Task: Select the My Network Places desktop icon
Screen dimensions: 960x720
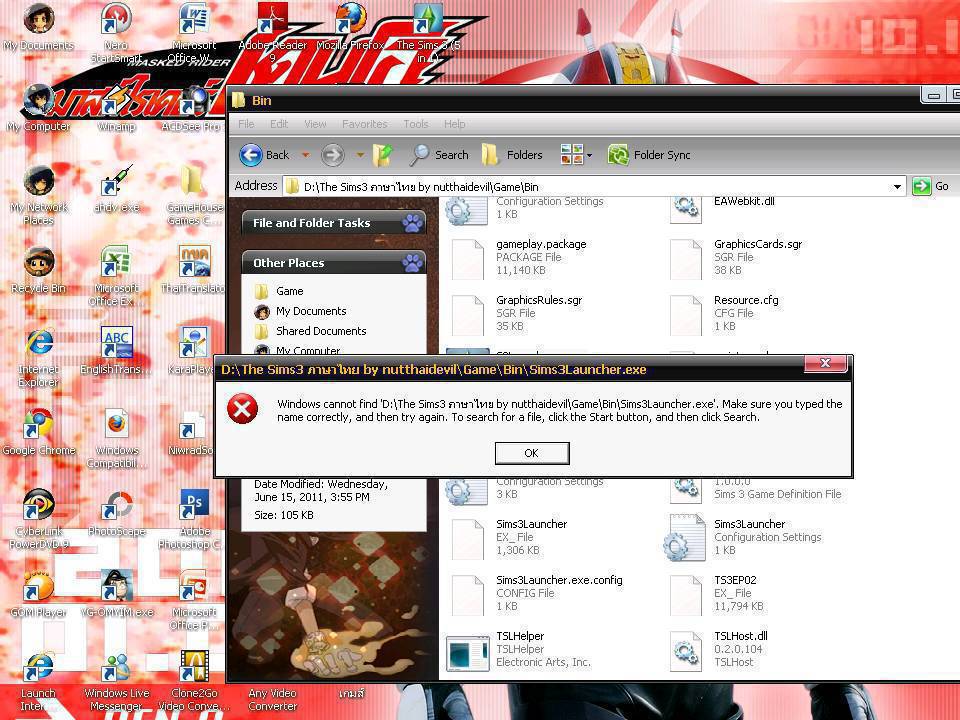Action: pos(39,195)
